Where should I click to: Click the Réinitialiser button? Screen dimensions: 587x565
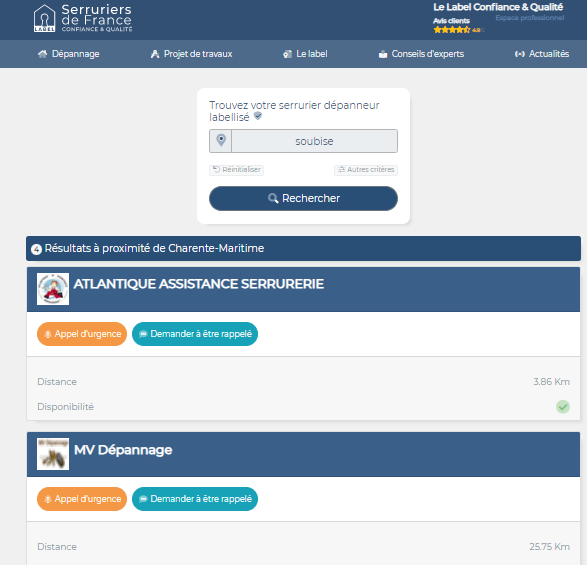tap(237, 170)
